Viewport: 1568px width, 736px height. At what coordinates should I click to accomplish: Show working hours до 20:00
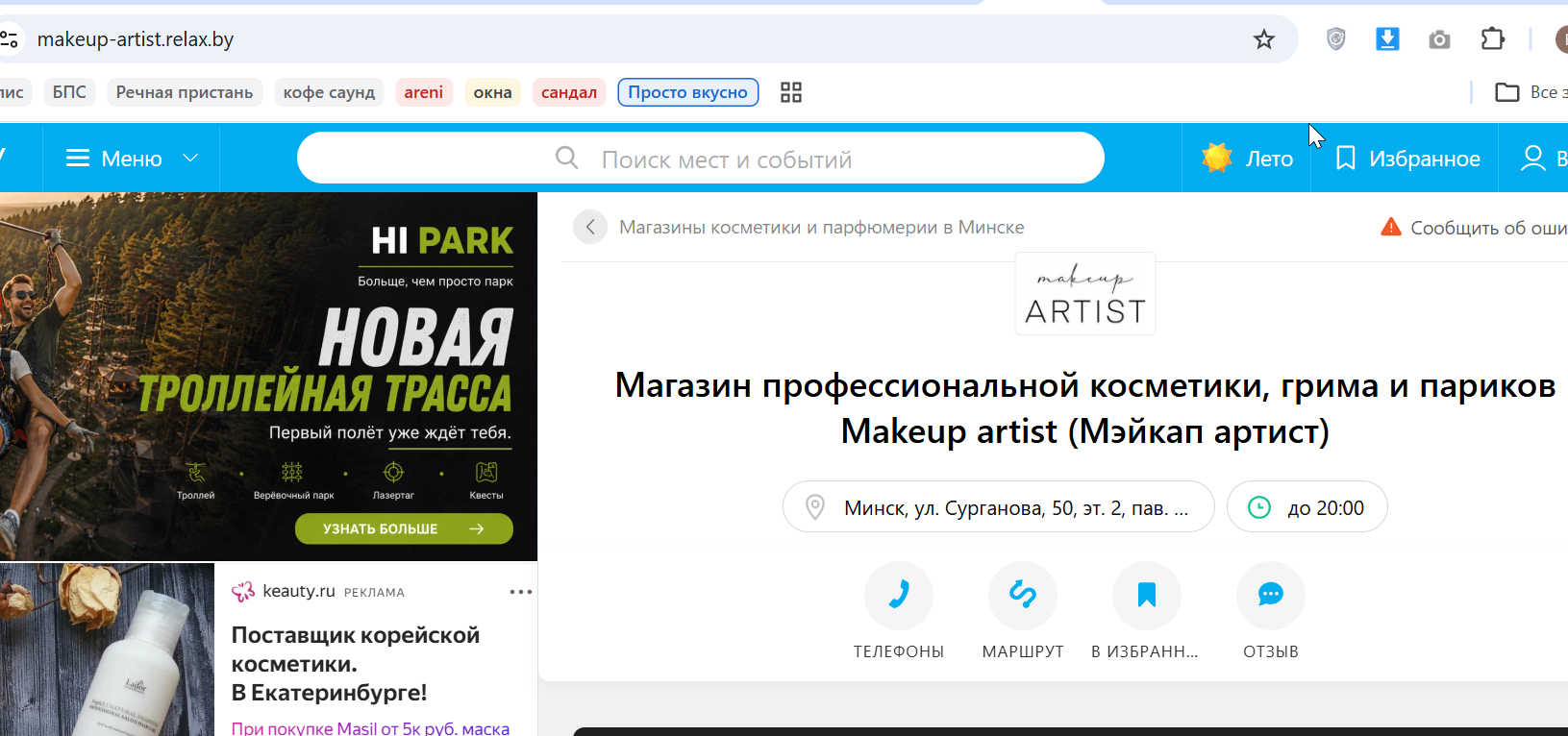point(1307,506)
